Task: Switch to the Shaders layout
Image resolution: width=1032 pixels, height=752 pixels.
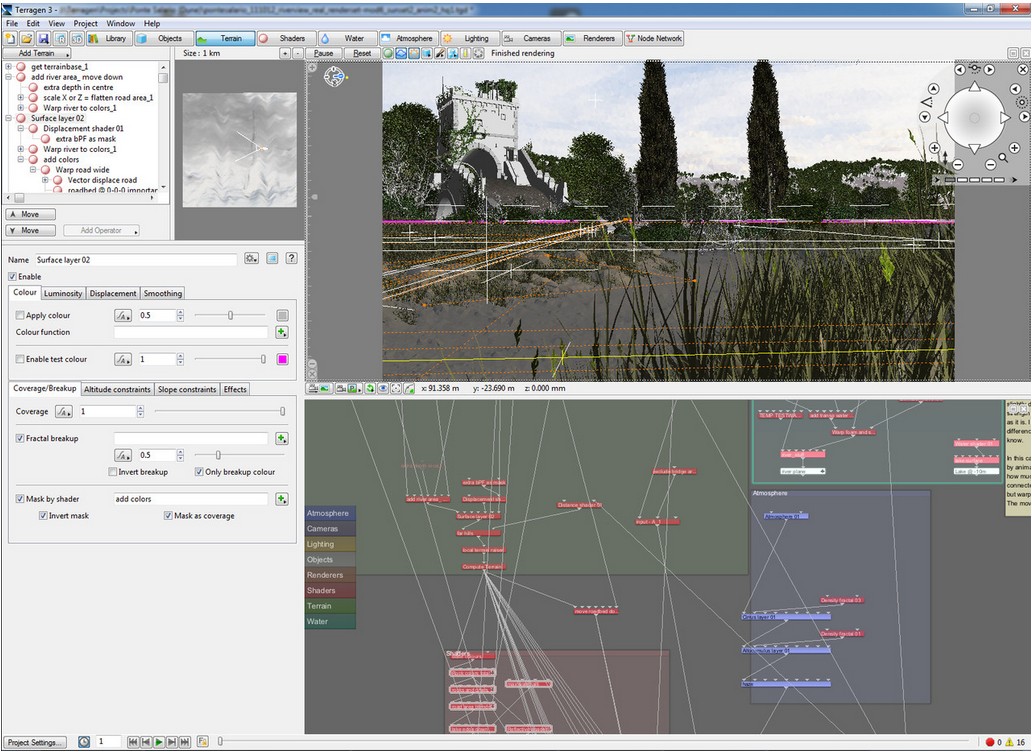Action: click(285, 39)
